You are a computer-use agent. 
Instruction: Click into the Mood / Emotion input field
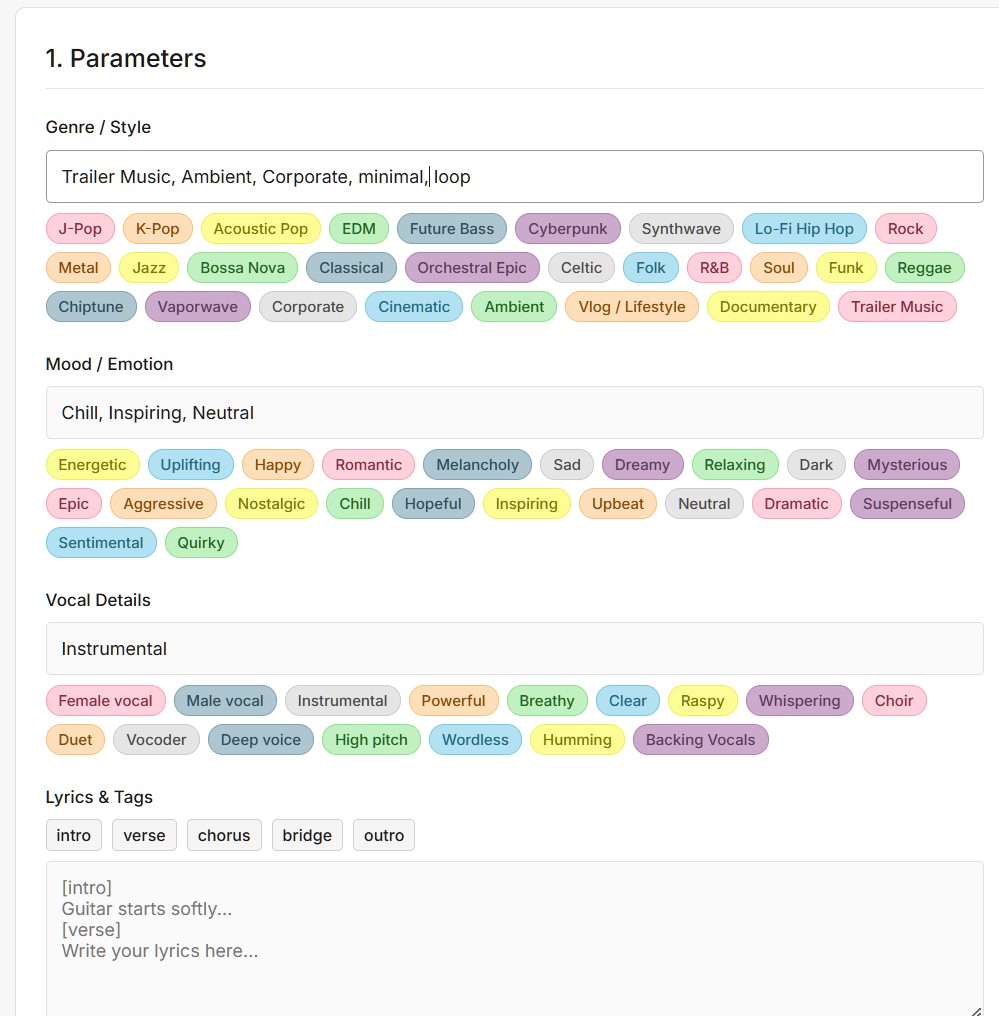pos(514,413)
